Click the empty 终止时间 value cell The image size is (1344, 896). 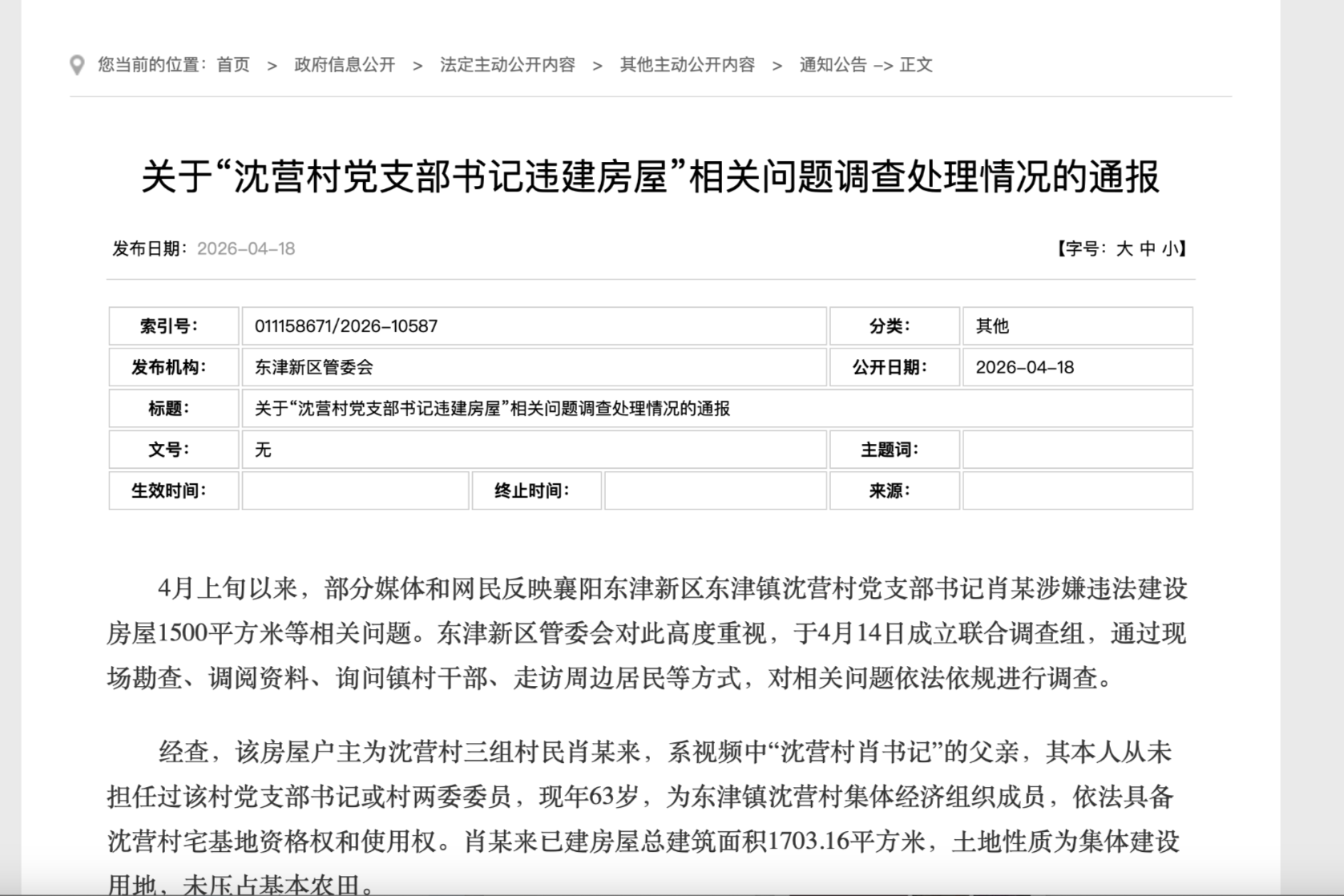715,491
